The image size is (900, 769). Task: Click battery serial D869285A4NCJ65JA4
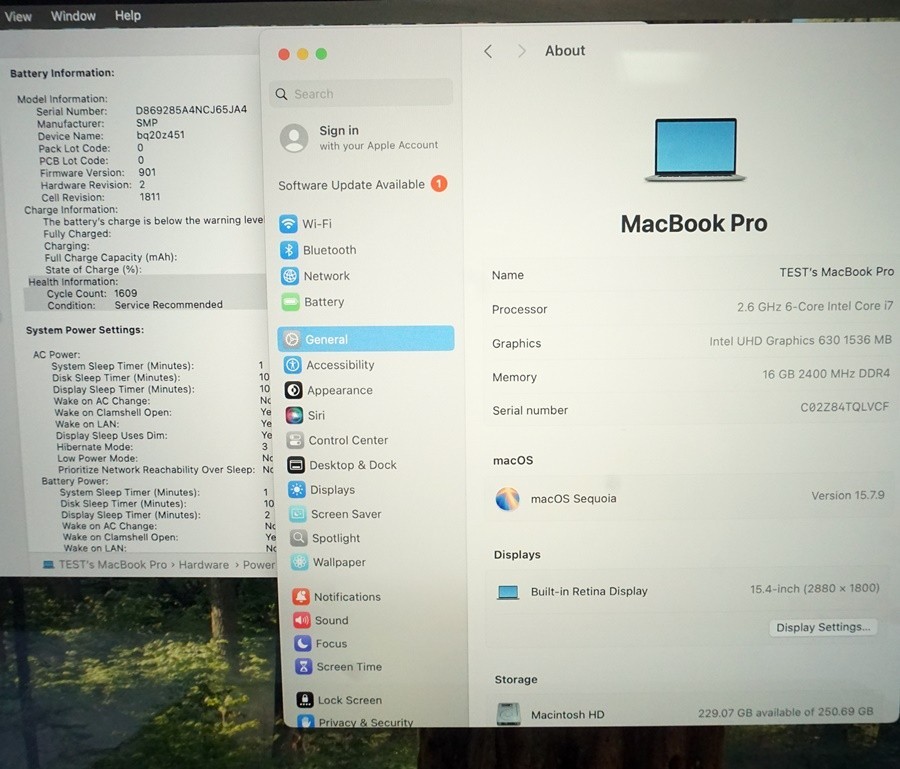coord(191,110)
